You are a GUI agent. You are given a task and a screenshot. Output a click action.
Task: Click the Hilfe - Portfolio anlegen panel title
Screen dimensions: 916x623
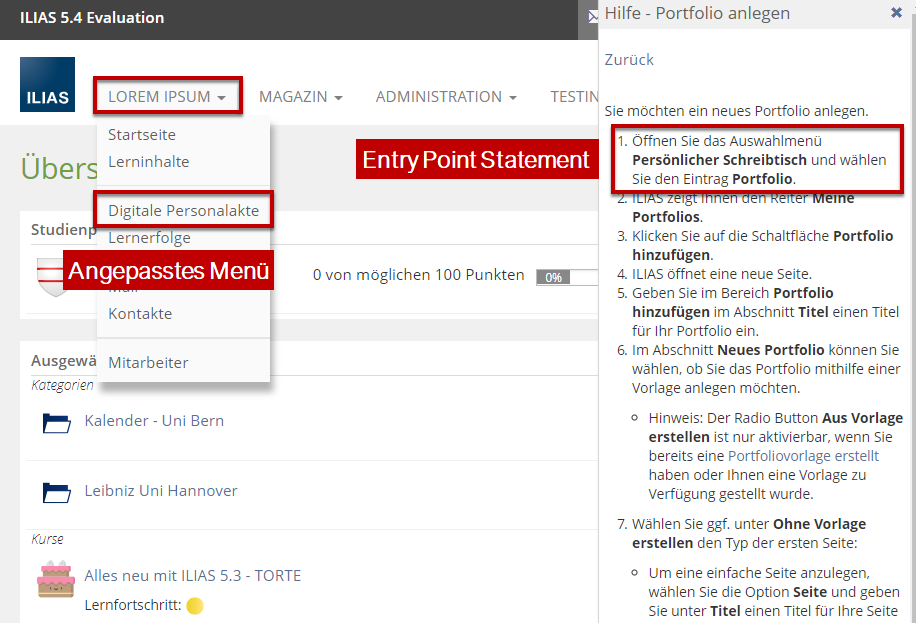pos(697,13)
